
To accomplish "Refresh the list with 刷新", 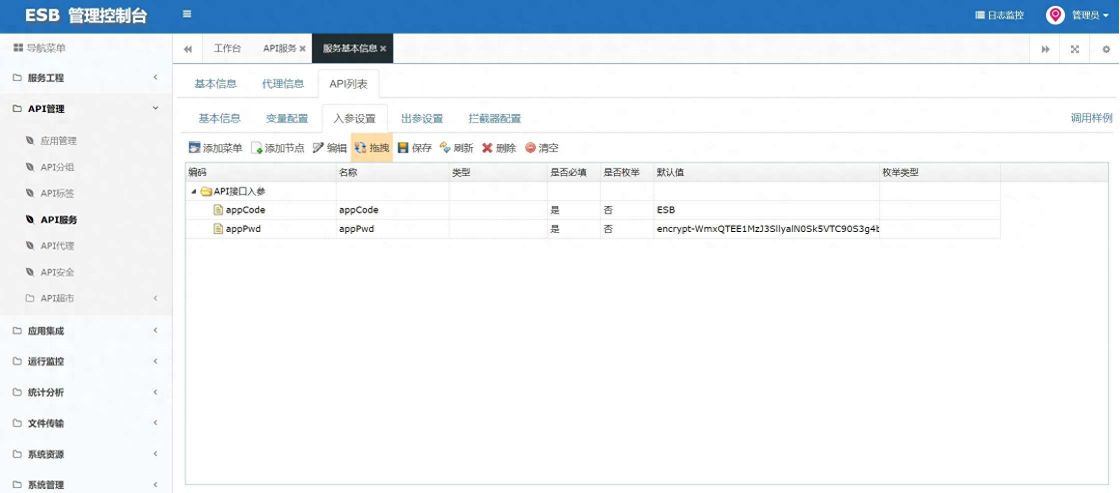I will tap(456, 148).
